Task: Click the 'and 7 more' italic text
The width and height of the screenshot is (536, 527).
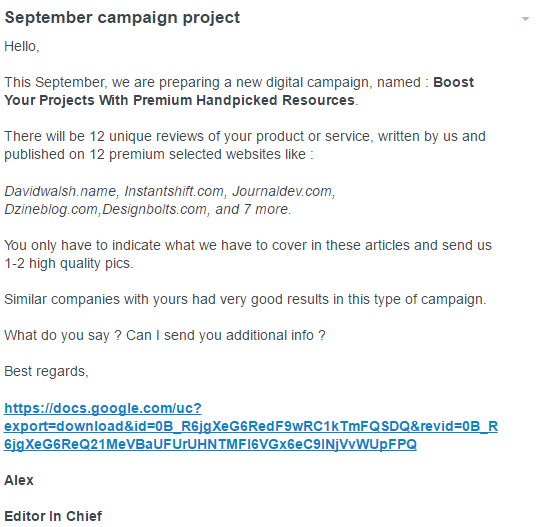Action: click(251, 209)
